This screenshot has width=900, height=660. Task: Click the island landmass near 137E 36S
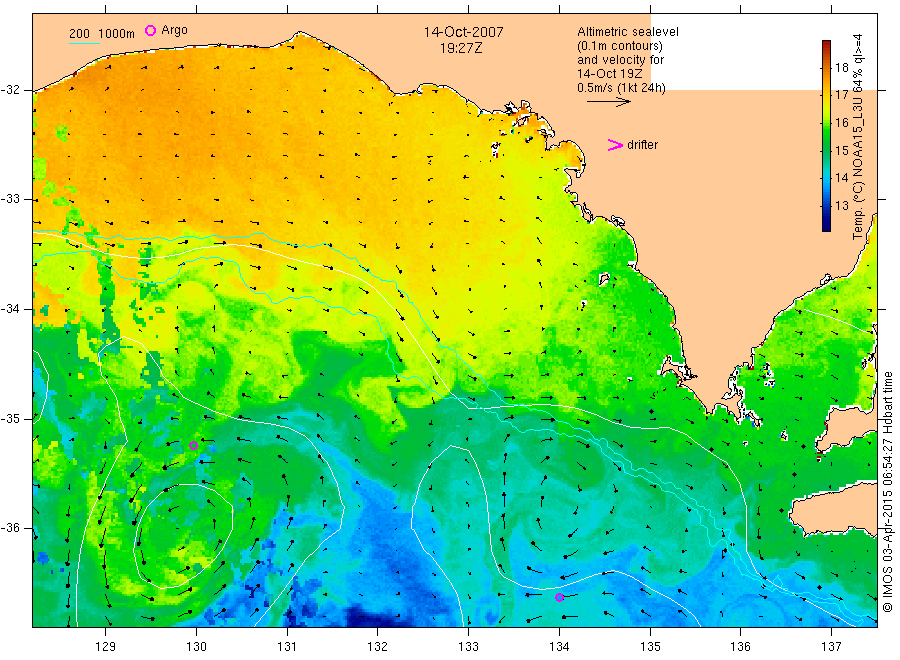(x=833, y=508)
